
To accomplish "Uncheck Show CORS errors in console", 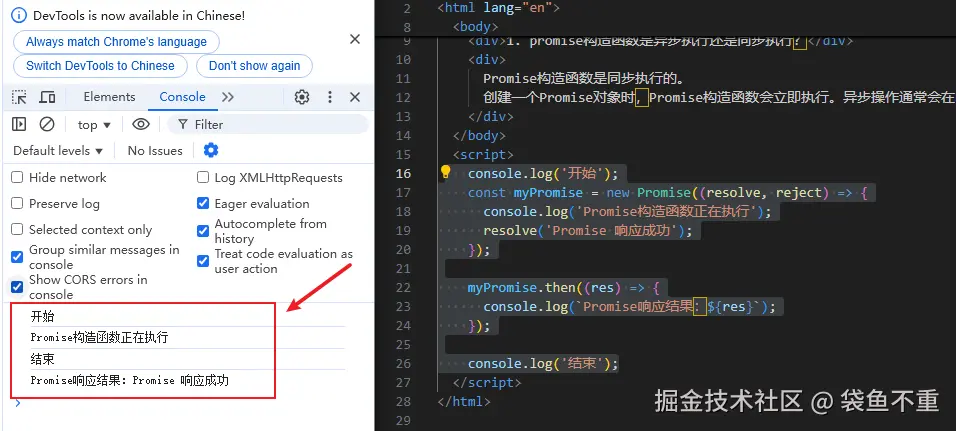I will [x=18, y=287].
